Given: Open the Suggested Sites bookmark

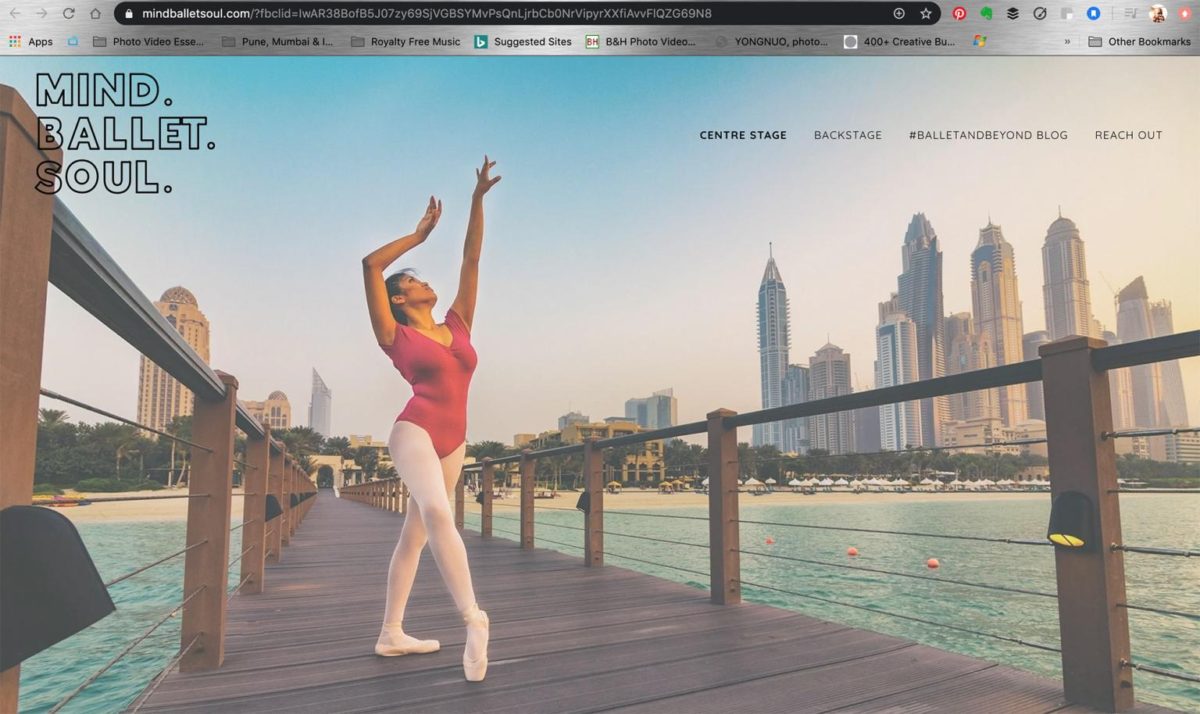Looking at the screenshot, I should [523, 41].
